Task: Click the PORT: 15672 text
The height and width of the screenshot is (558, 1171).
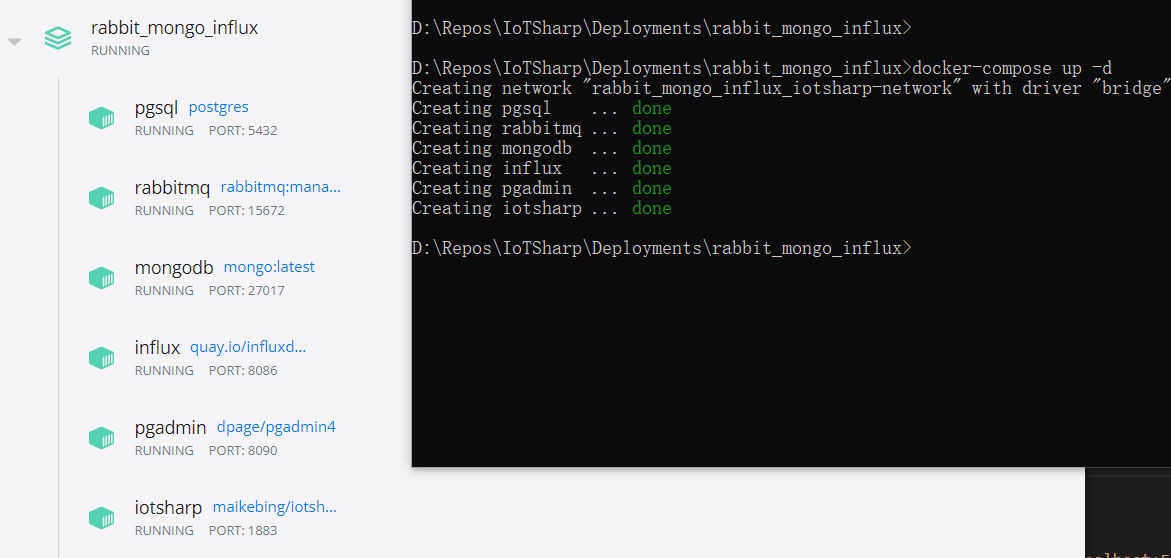Action: (x=246, y=211)
